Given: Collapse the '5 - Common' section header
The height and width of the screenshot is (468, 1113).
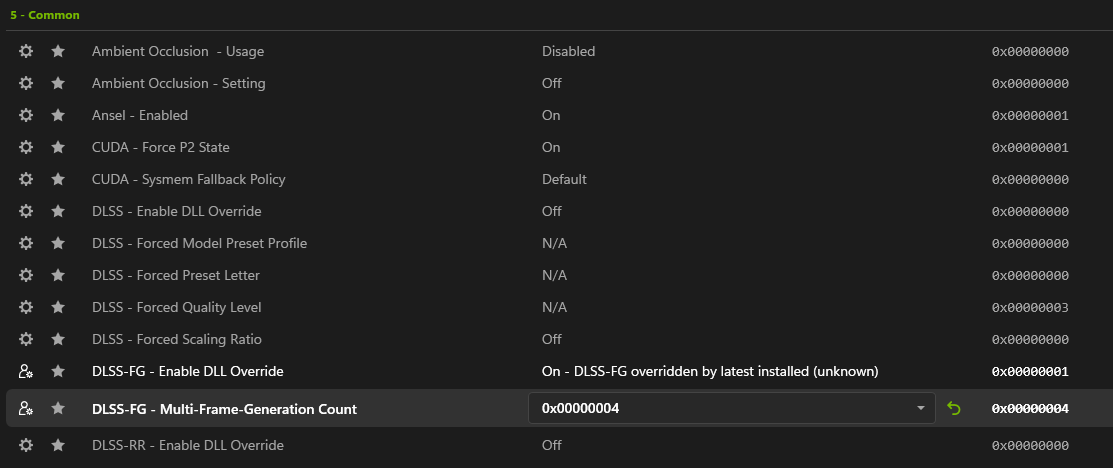Looking at the screenshot, I should (x=45, y=15).
